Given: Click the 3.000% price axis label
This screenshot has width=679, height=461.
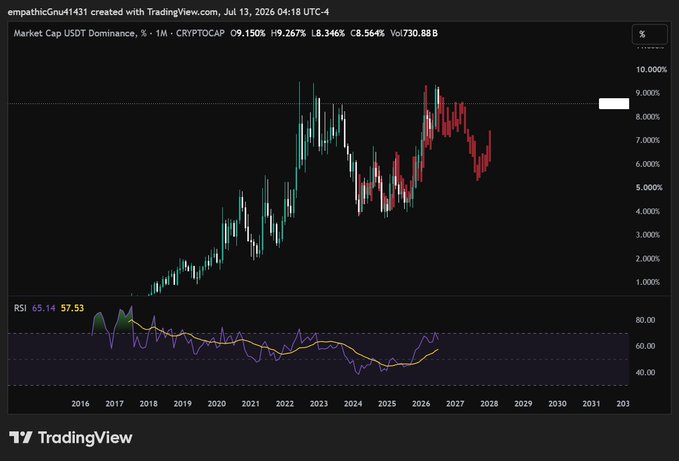Looking at the screenshot, I should [648, 235].
